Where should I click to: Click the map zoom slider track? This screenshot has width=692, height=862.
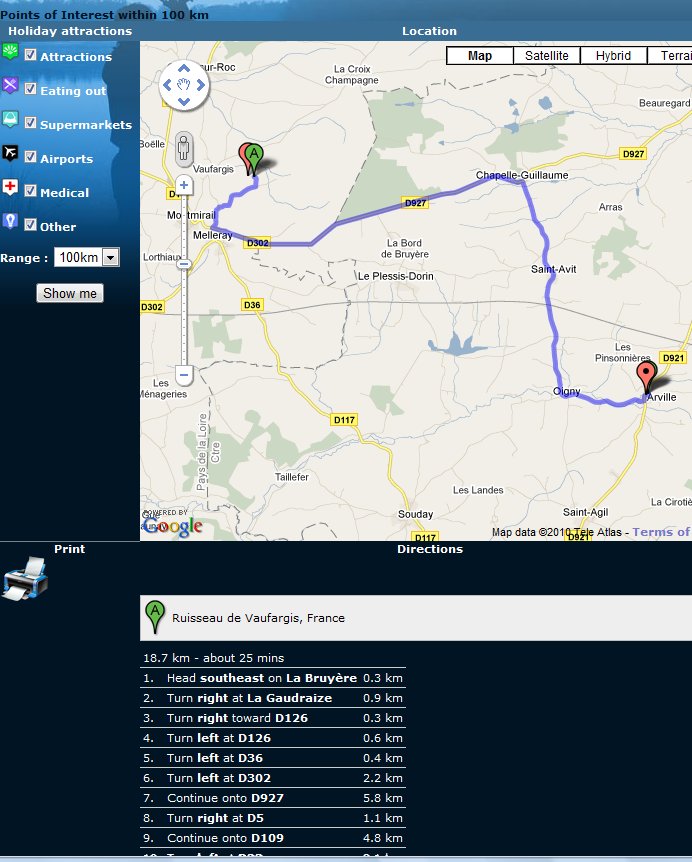tap(184, 300)
